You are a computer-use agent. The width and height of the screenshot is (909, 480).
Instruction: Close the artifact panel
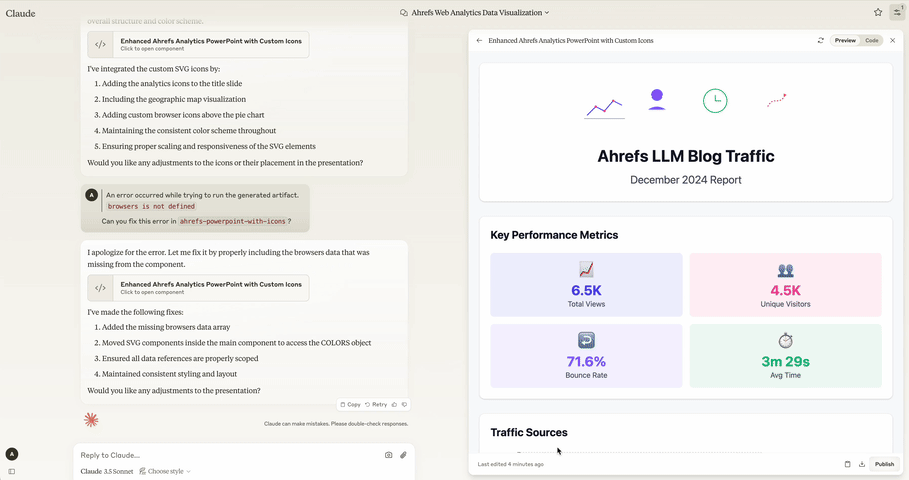[892, 41]
